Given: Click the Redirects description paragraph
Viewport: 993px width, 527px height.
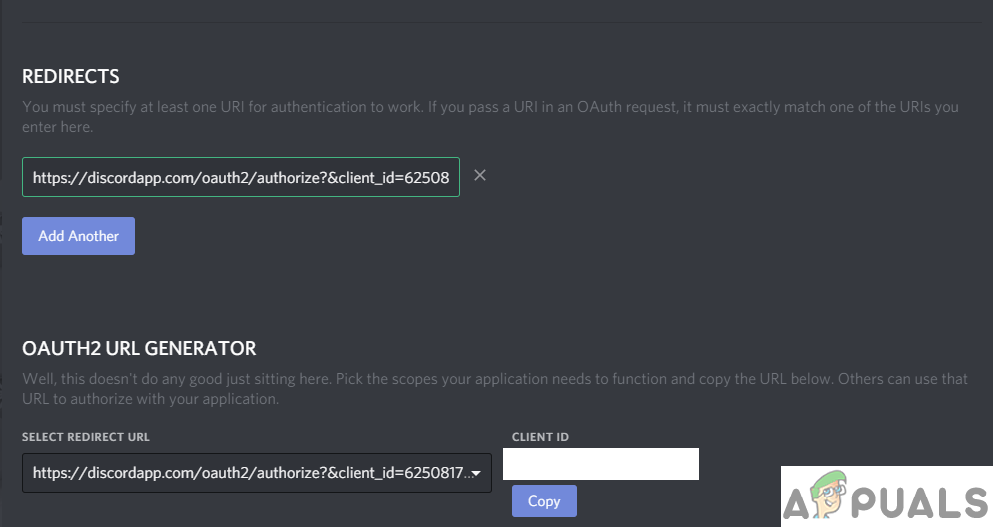Looking at the screenshot, I should click(x=490, y=117).
